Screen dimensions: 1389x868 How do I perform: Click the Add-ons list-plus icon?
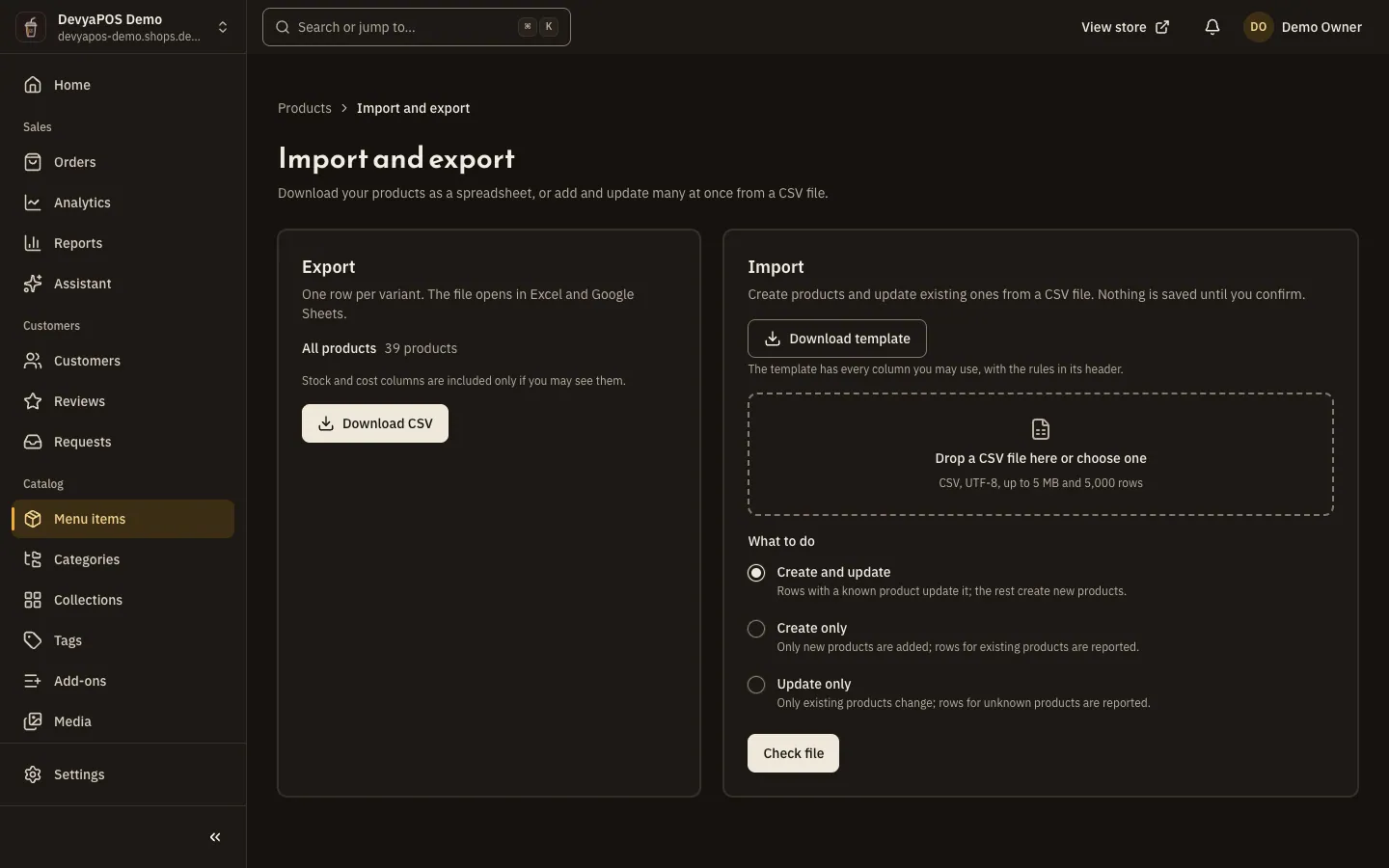click(33, 681)
